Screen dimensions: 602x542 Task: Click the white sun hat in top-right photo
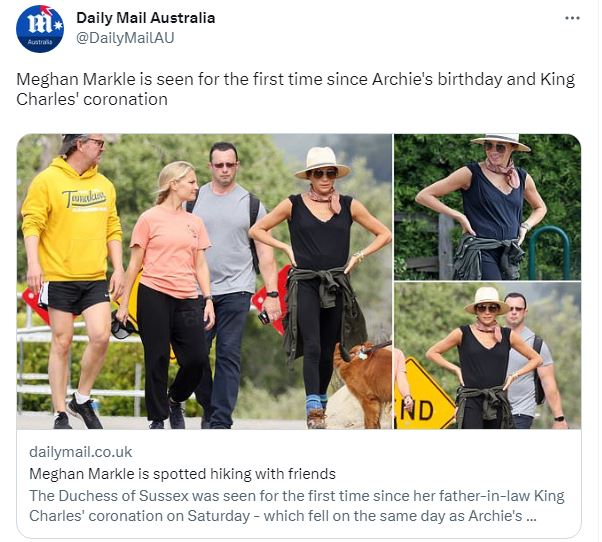tap(500, 139)
